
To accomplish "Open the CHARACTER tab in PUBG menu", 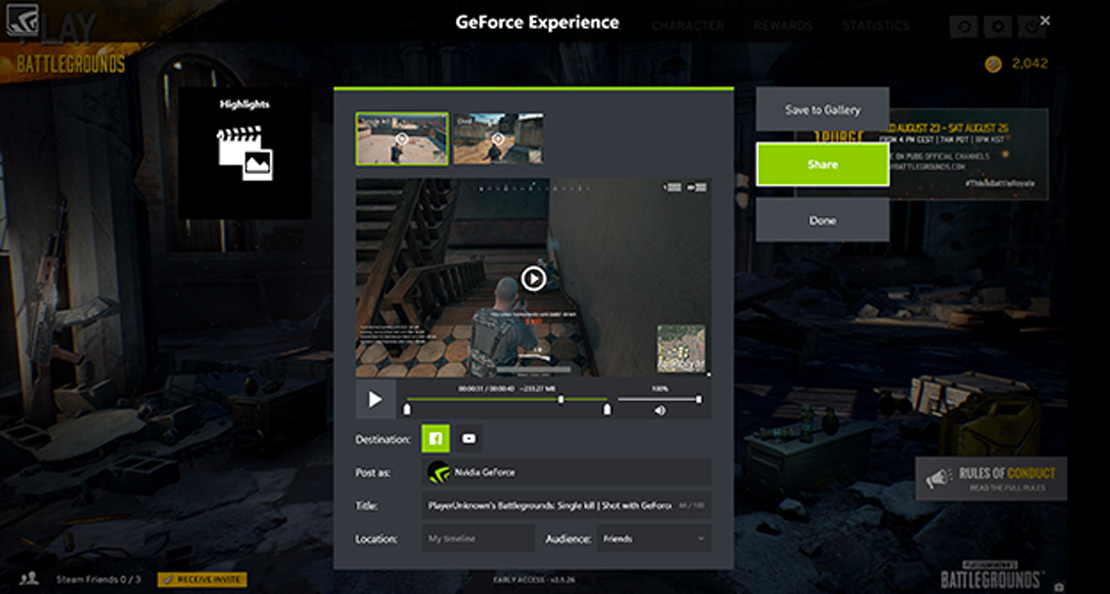I will tap(688, 25).
